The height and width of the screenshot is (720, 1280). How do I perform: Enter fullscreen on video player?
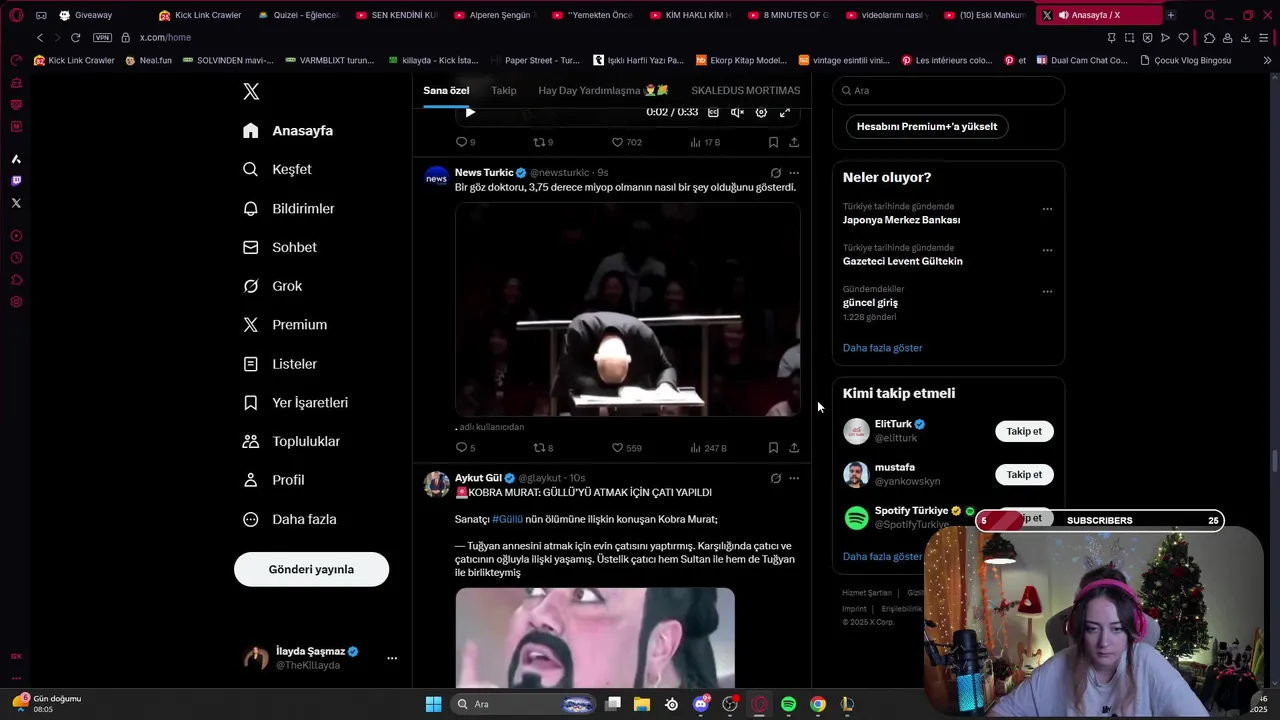point(785,112)
